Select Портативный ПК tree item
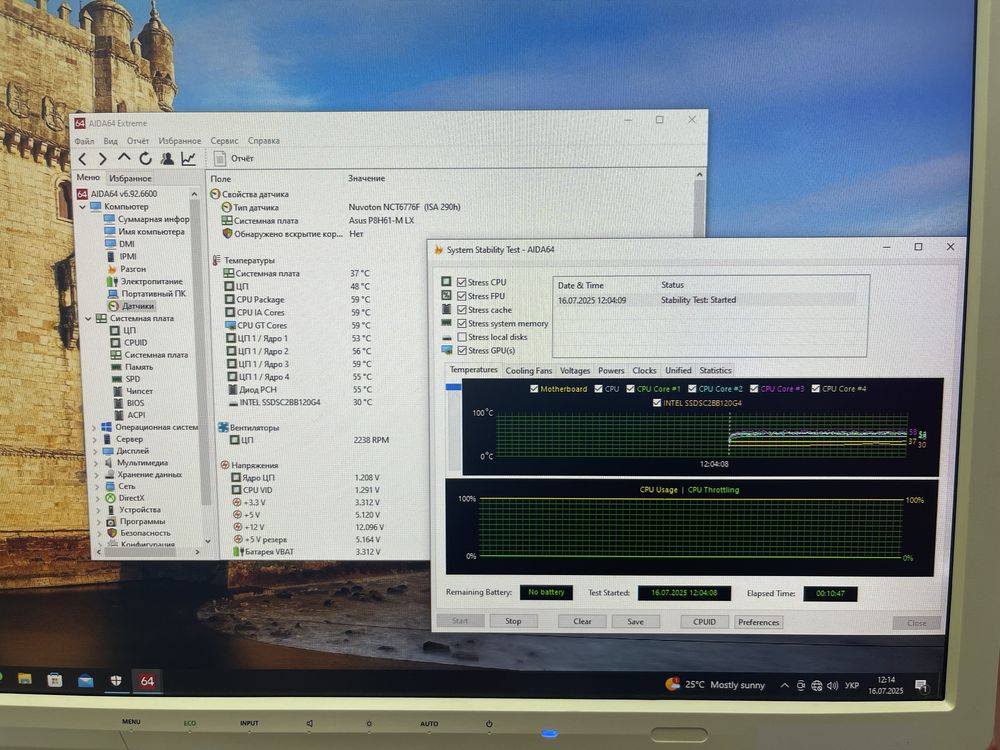Image resolution: width=1000 pixels, height=750 pixels. pyautogui.click(x=147, y=293)
